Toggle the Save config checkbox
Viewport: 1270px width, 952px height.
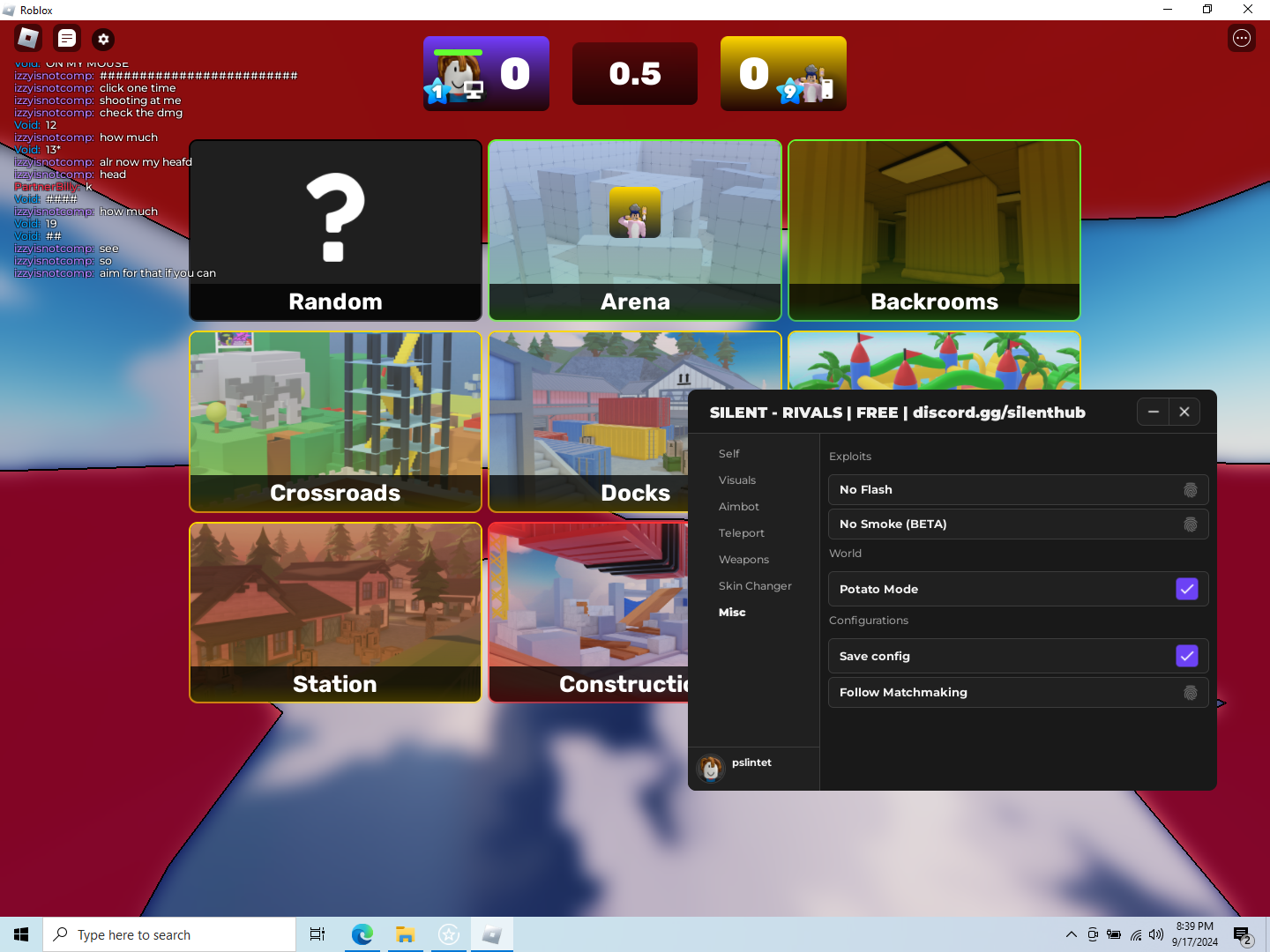click(1187, 656)
